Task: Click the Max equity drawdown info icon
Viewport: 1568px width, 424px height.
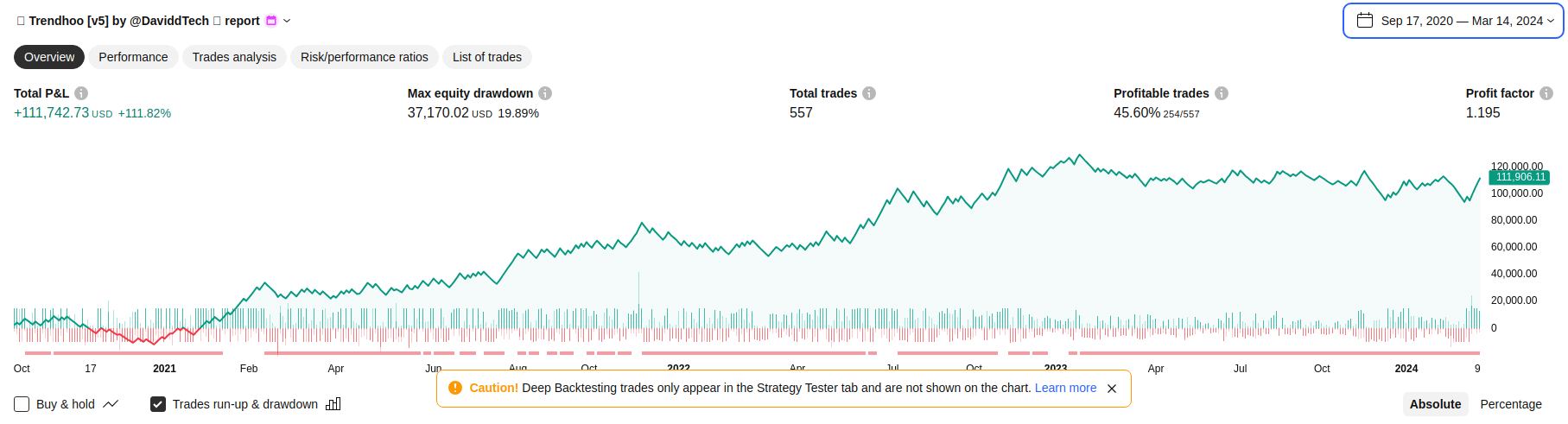Action: pos(545,93)
